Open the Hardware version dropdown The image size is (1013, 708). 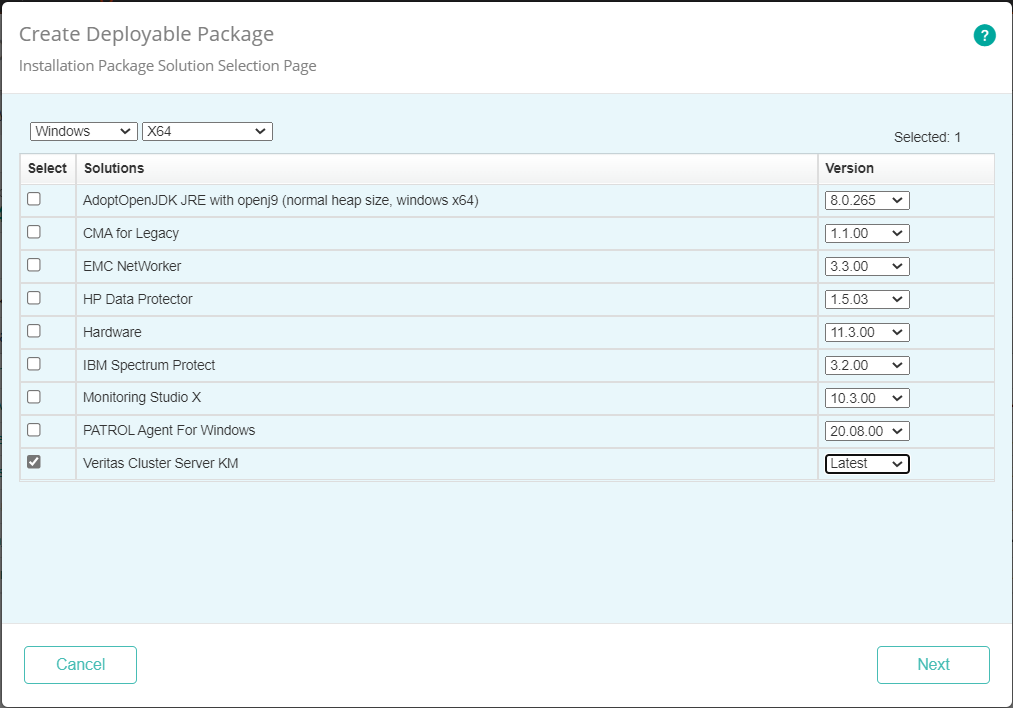tap(867, 331)
